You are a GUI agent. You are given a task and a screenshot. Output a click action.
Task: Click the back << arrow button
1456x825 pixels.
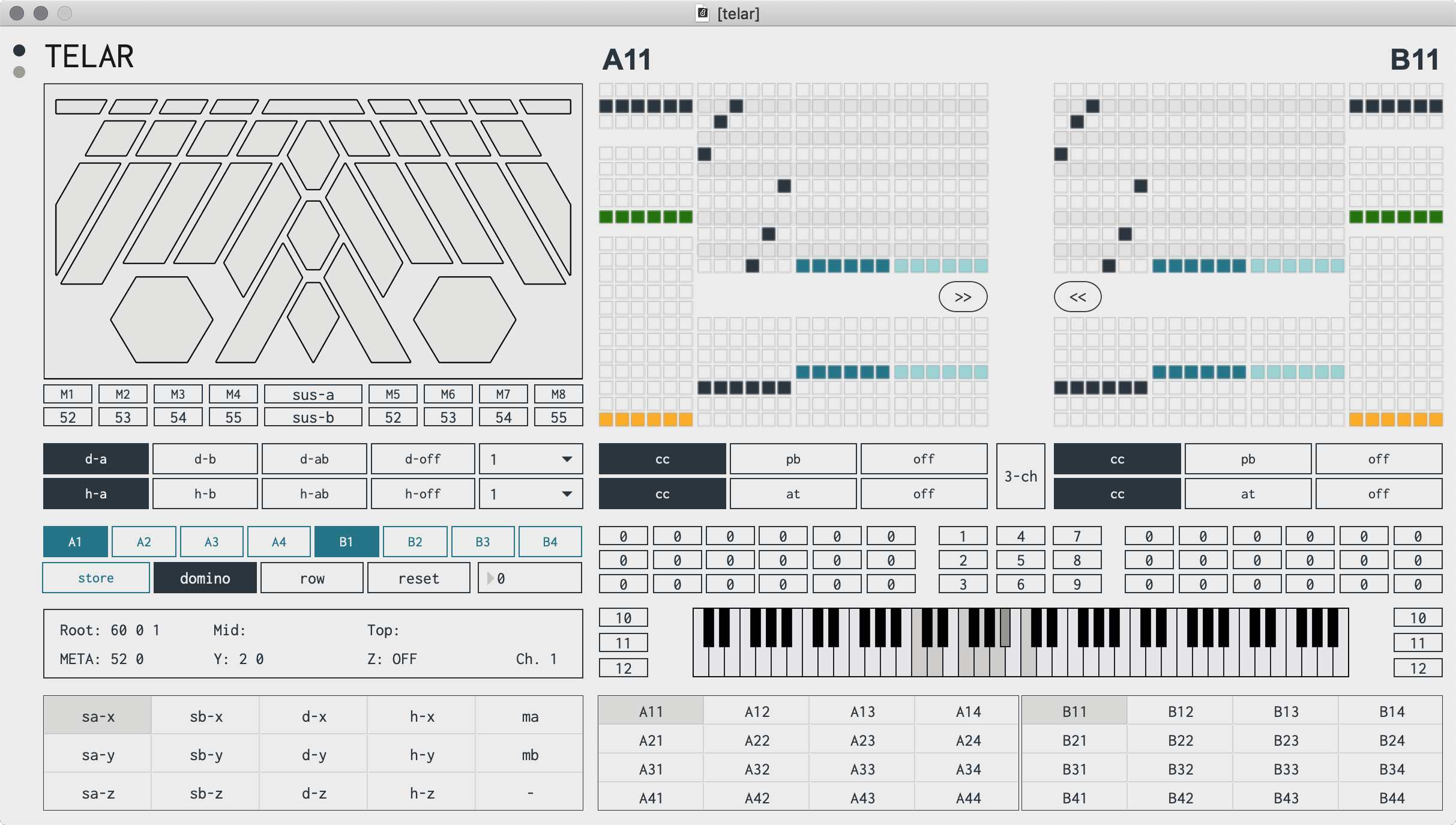pyautogui.click(x=1077, y=297)
